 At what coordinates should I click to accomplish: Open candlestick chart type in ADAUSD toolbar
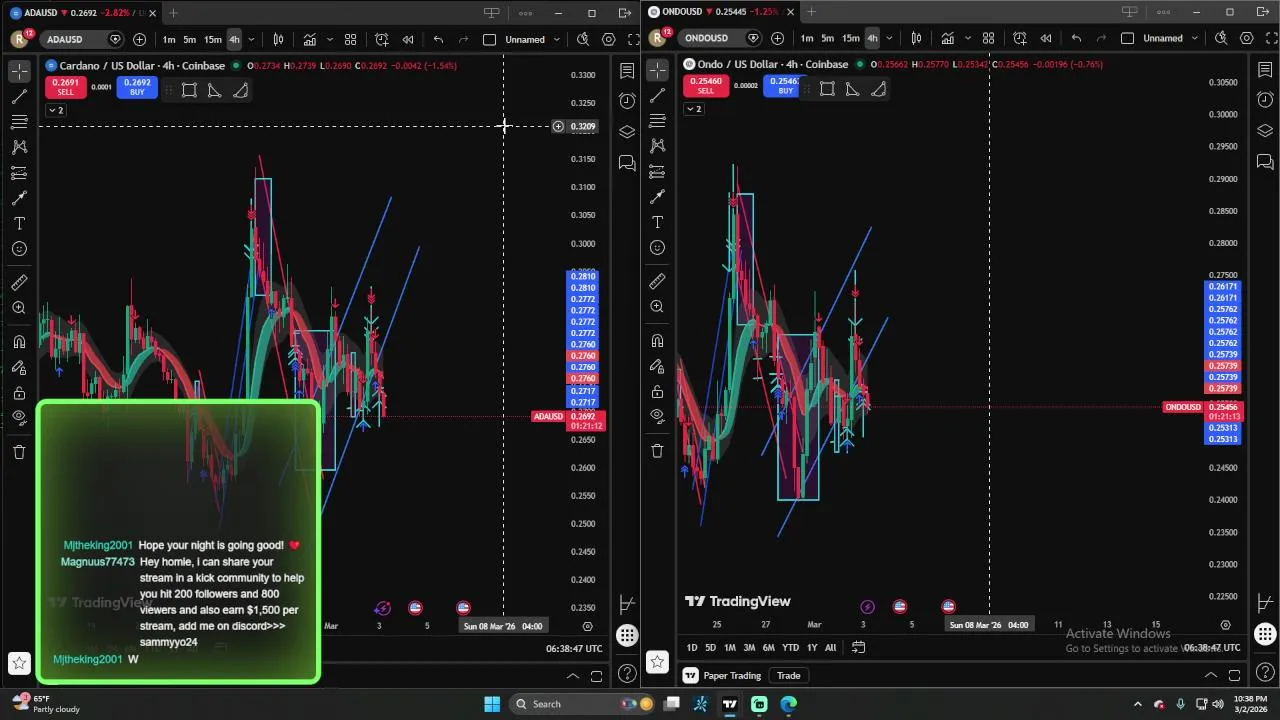point(278,39)
